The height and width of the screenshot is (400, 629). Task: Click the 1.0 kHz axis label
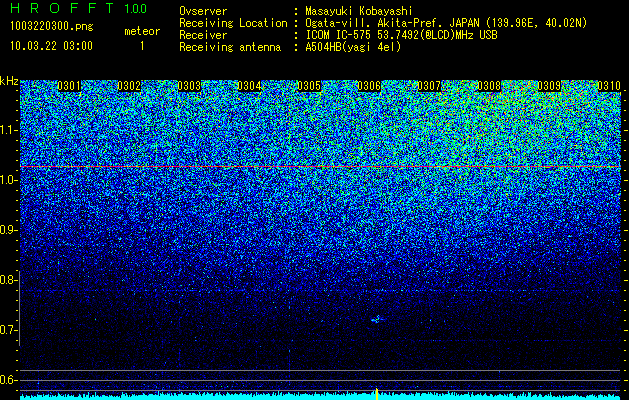[x=8, y=180]
